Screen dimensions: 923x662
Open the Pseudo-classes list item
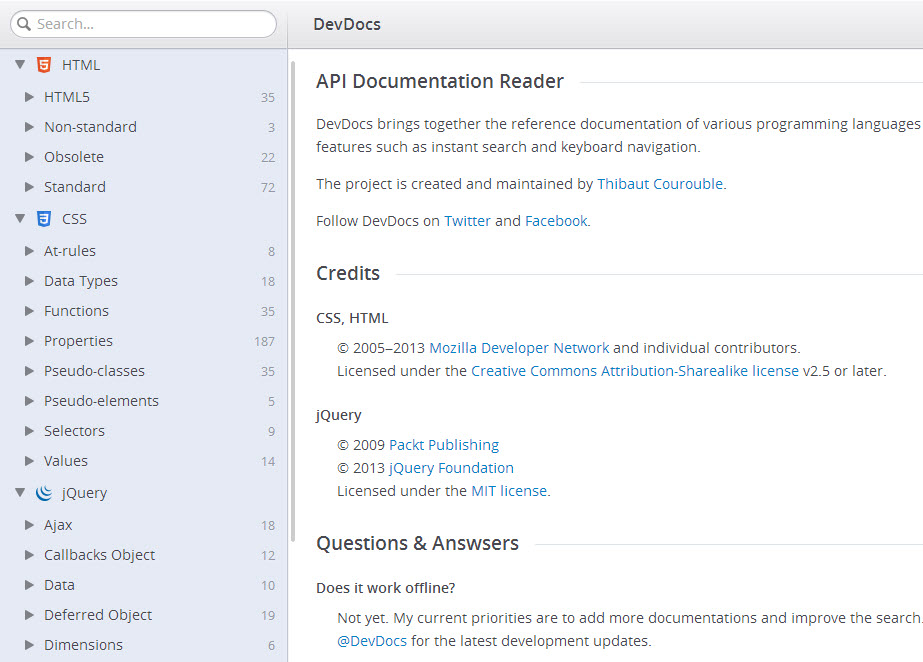[94, 371]
